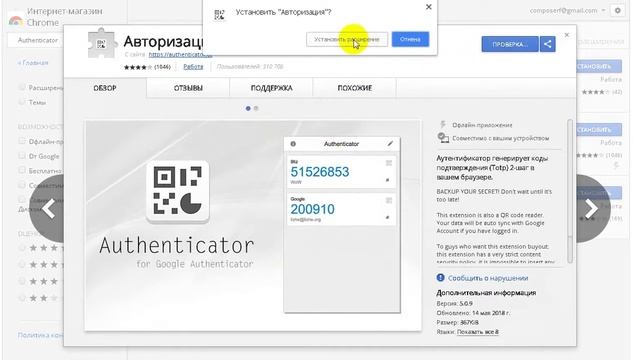Click the 'Работа' category link
640x360 pixels.
(193, 67)
